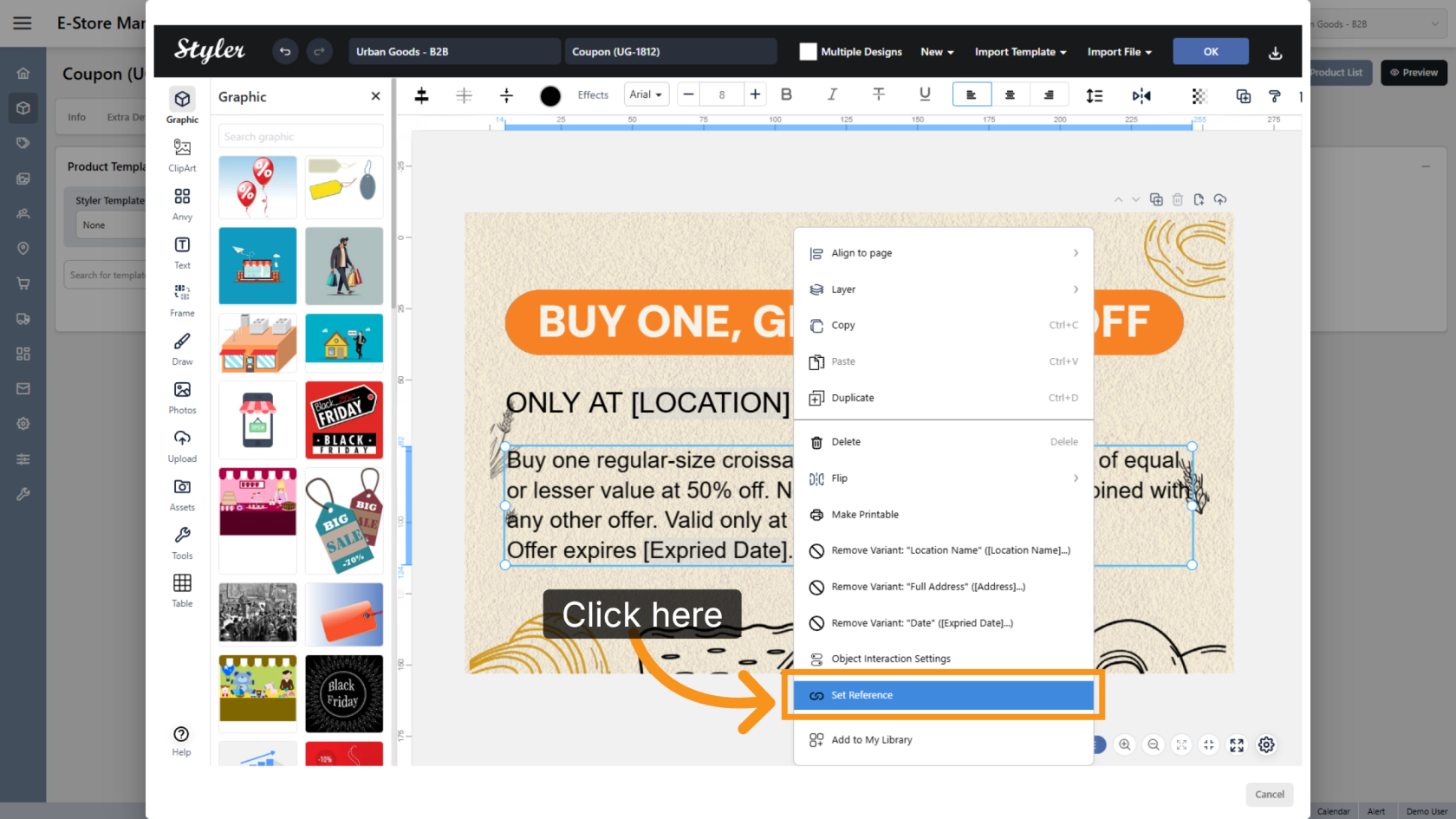Open the Anvy panel in the sidebar
Screen dimensions: 1456x819
click(x=182, y=203)
